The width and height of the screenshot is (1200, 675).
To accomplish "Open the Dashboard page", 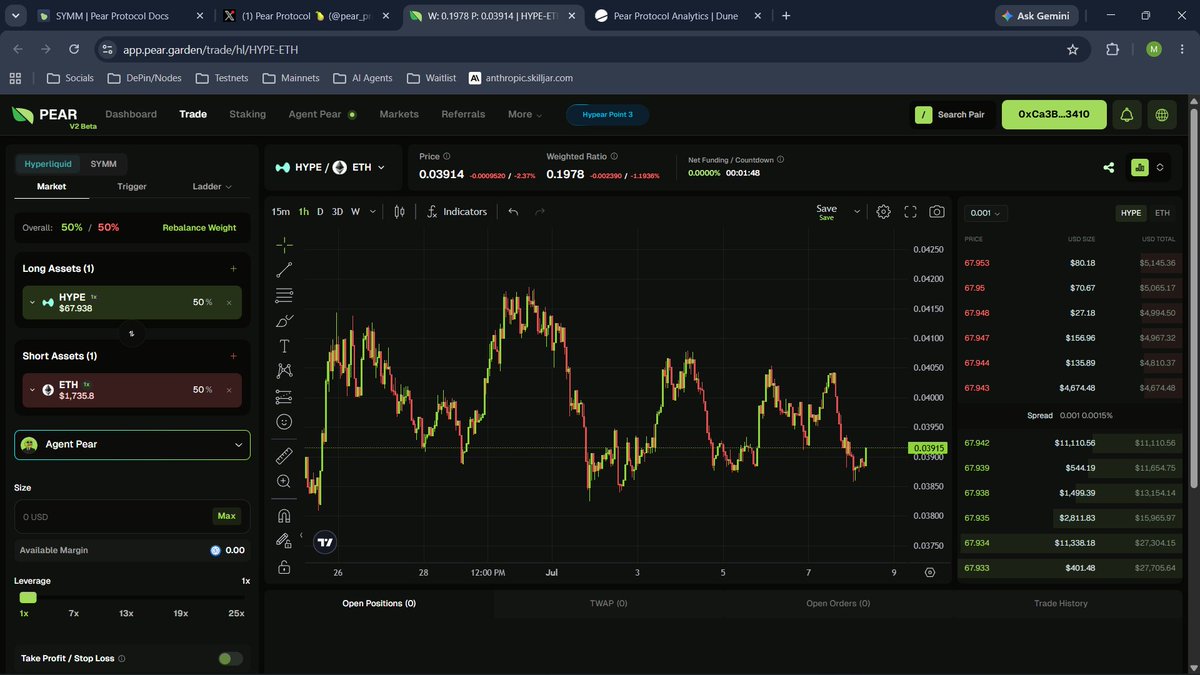I will pos(131,114).
